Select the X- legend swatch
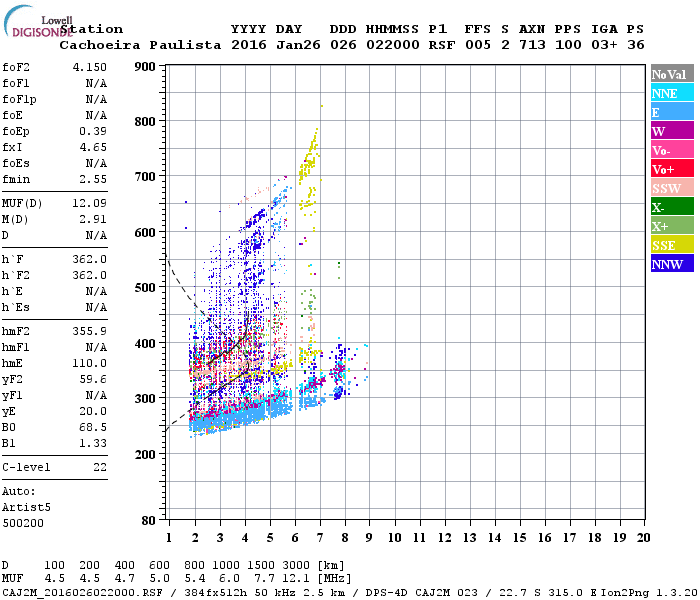Viewport: 700px width, 600px height. [672, 207]
